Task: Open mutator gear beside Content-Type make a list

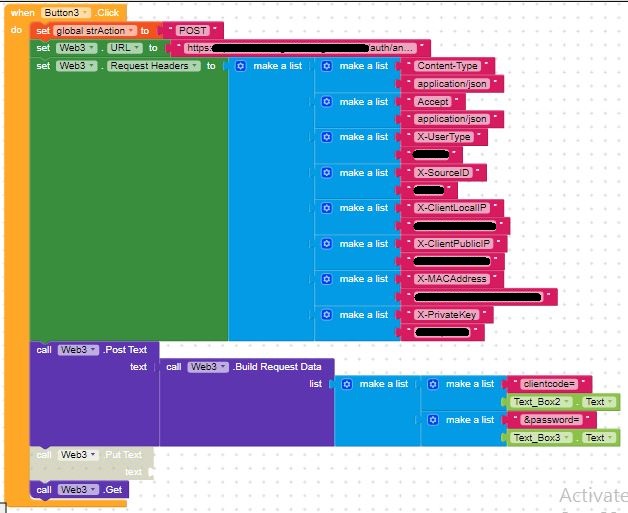Action: 327,66
